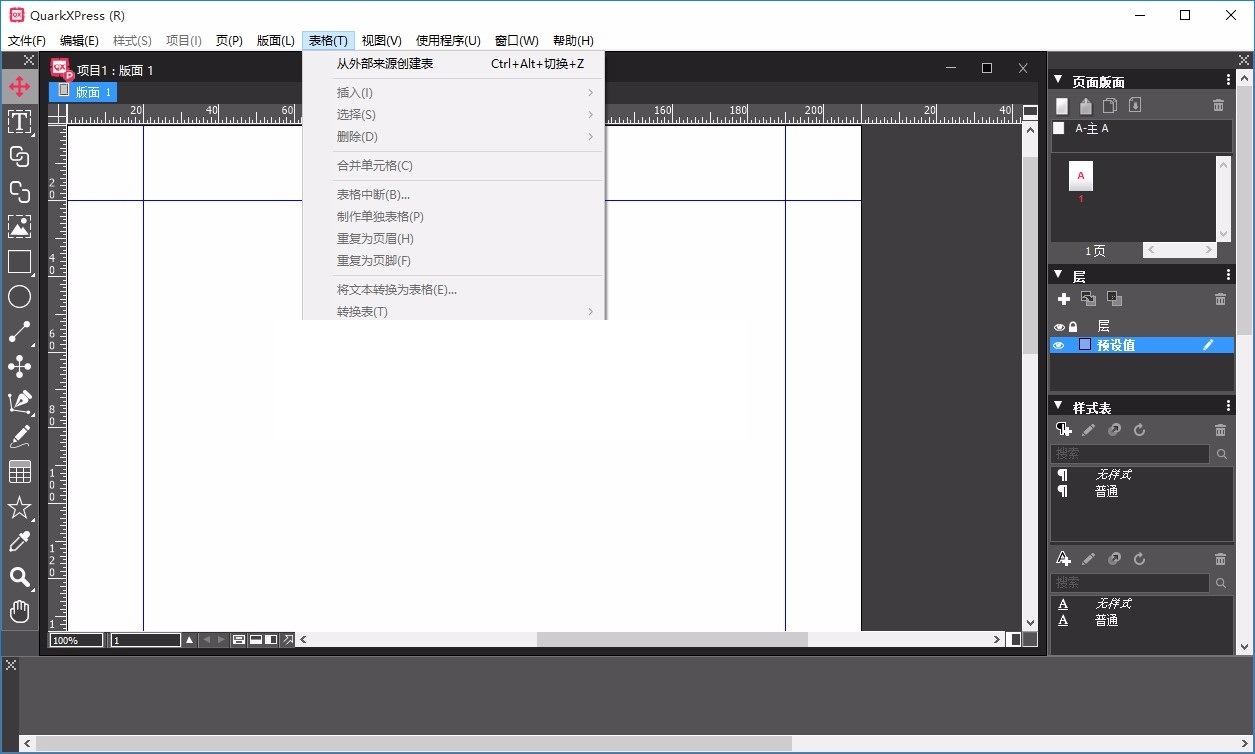
Task: Select the text Unlinking tool
Action: (x=19, y=192)
